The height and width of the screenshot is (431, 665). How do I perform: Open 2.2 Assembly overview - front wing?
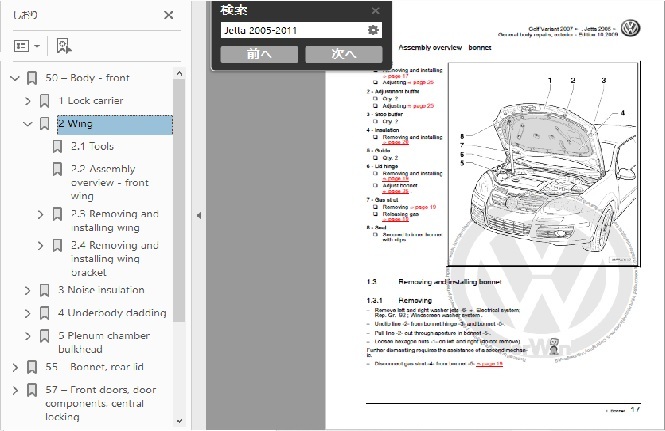tap(110, 182)
